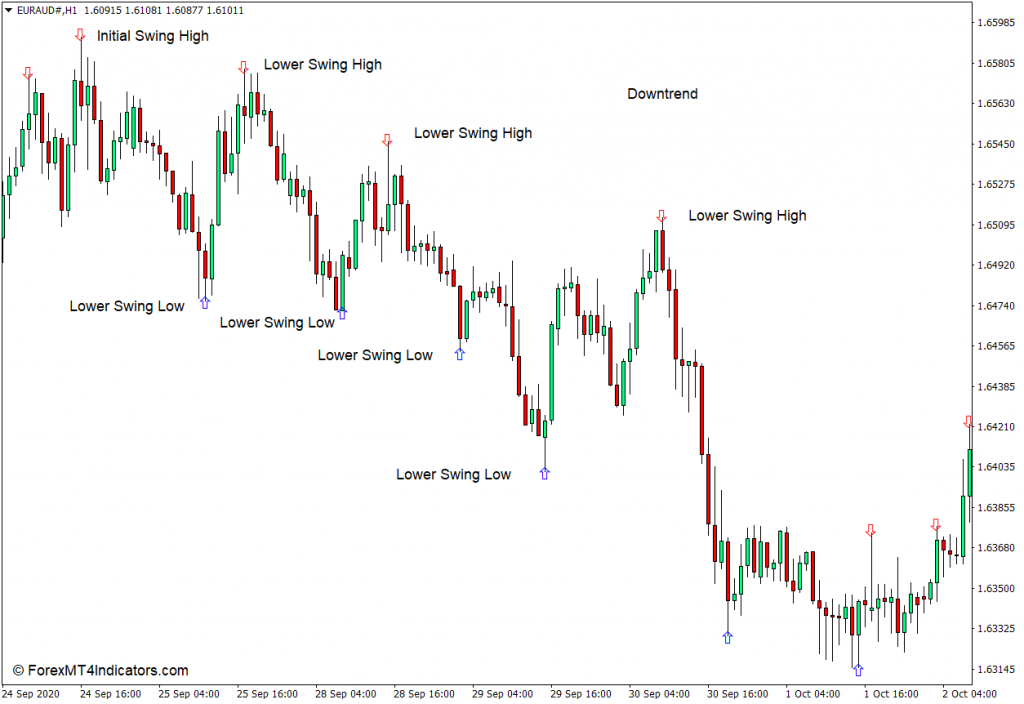Click time axis label '2 Oct 04:00'
Screen dimensions: 1024x704
tap(970, 694)
